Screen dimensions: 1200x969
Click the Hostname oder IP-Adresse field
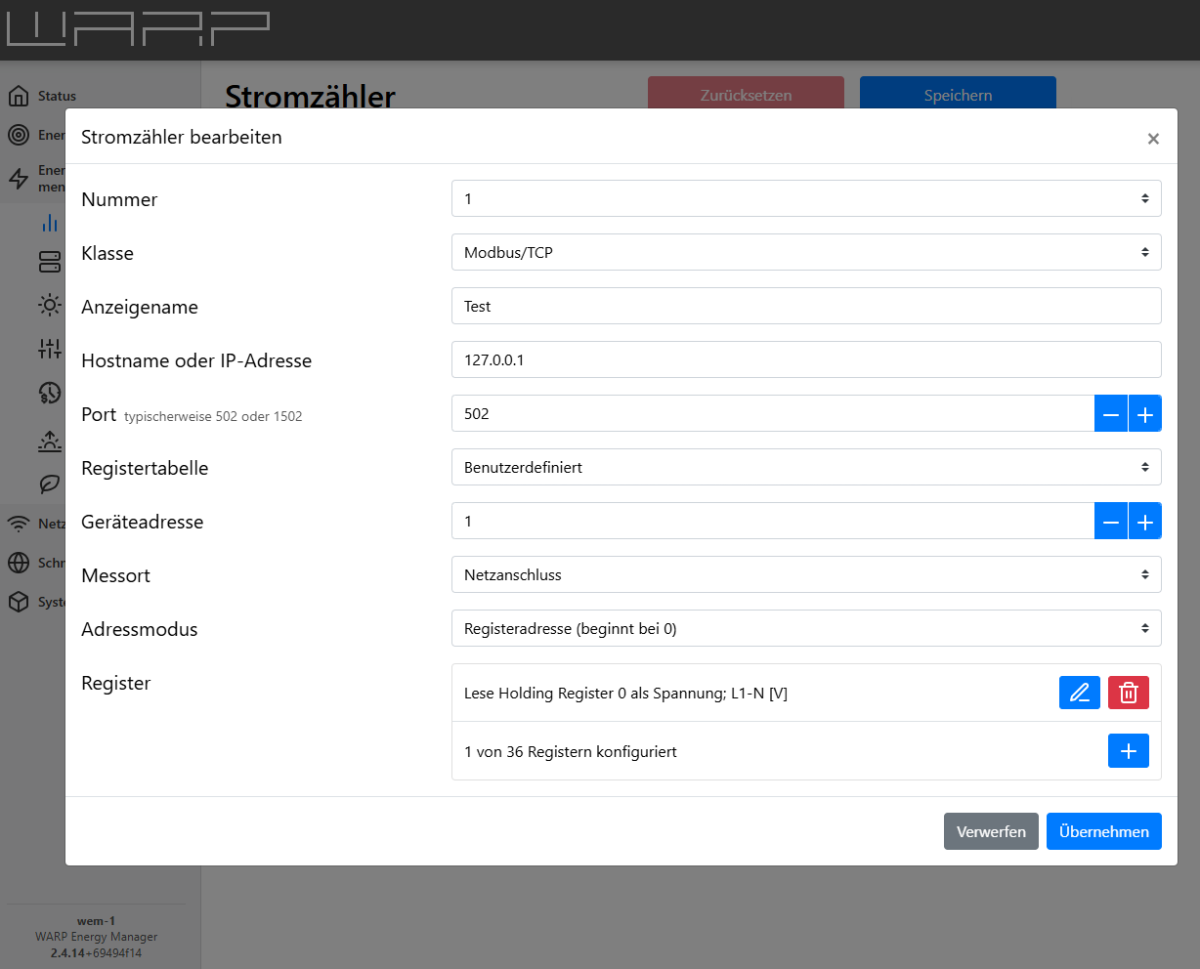805,360
